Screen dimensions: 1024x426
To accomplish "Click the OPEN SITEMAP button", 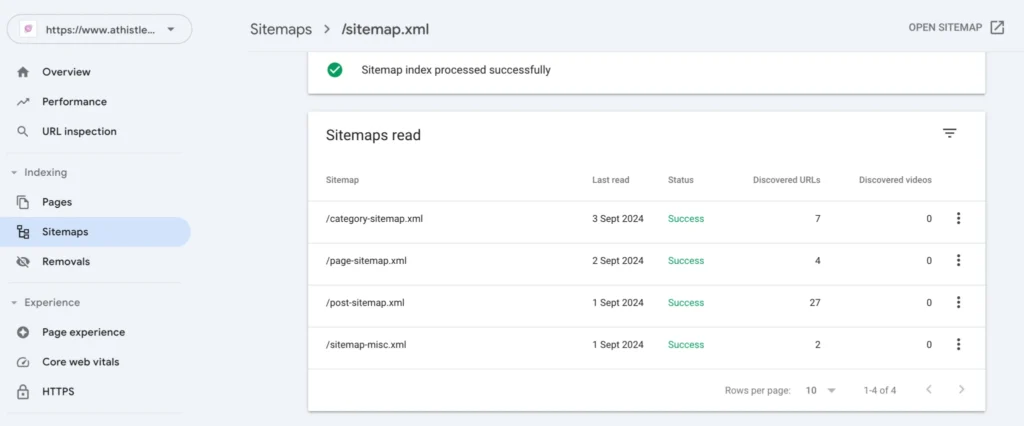I will pyautogui.click(x=956, y=27).
